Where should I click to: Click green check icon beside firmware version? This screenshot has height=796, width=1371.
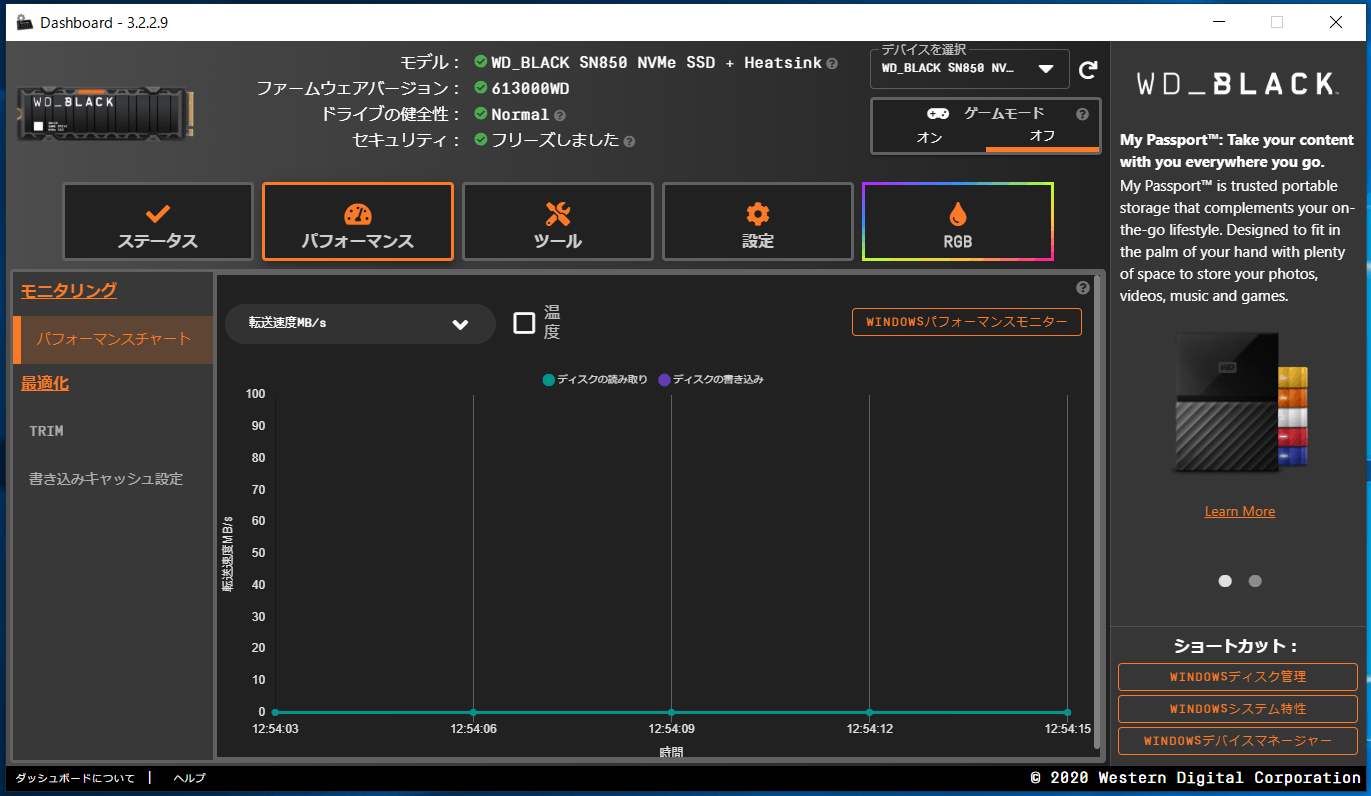(x=481, y=88)
